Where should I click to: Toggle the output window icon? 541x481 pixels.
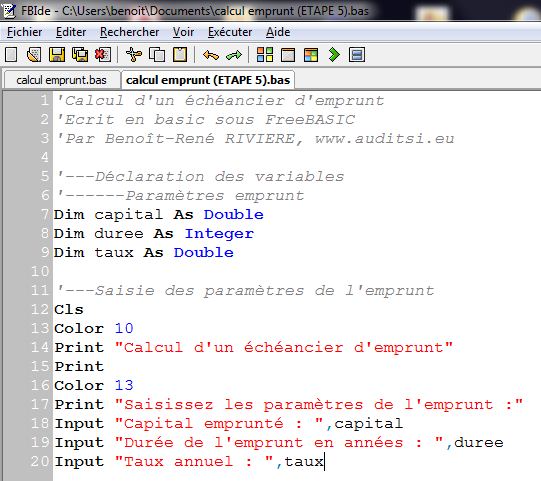pos(357,55)
